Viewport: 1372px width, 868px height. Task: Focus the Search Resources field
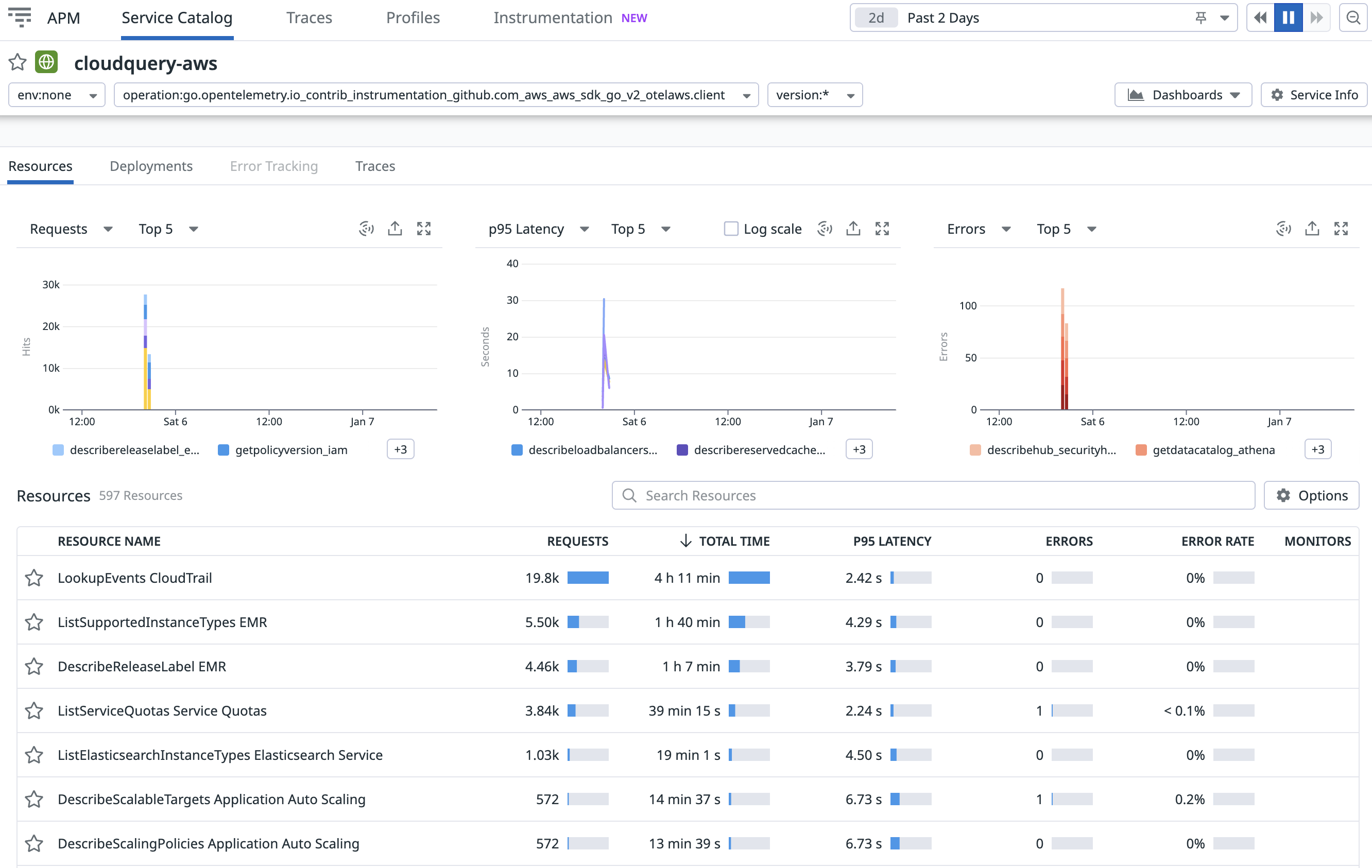coord(933,495)
